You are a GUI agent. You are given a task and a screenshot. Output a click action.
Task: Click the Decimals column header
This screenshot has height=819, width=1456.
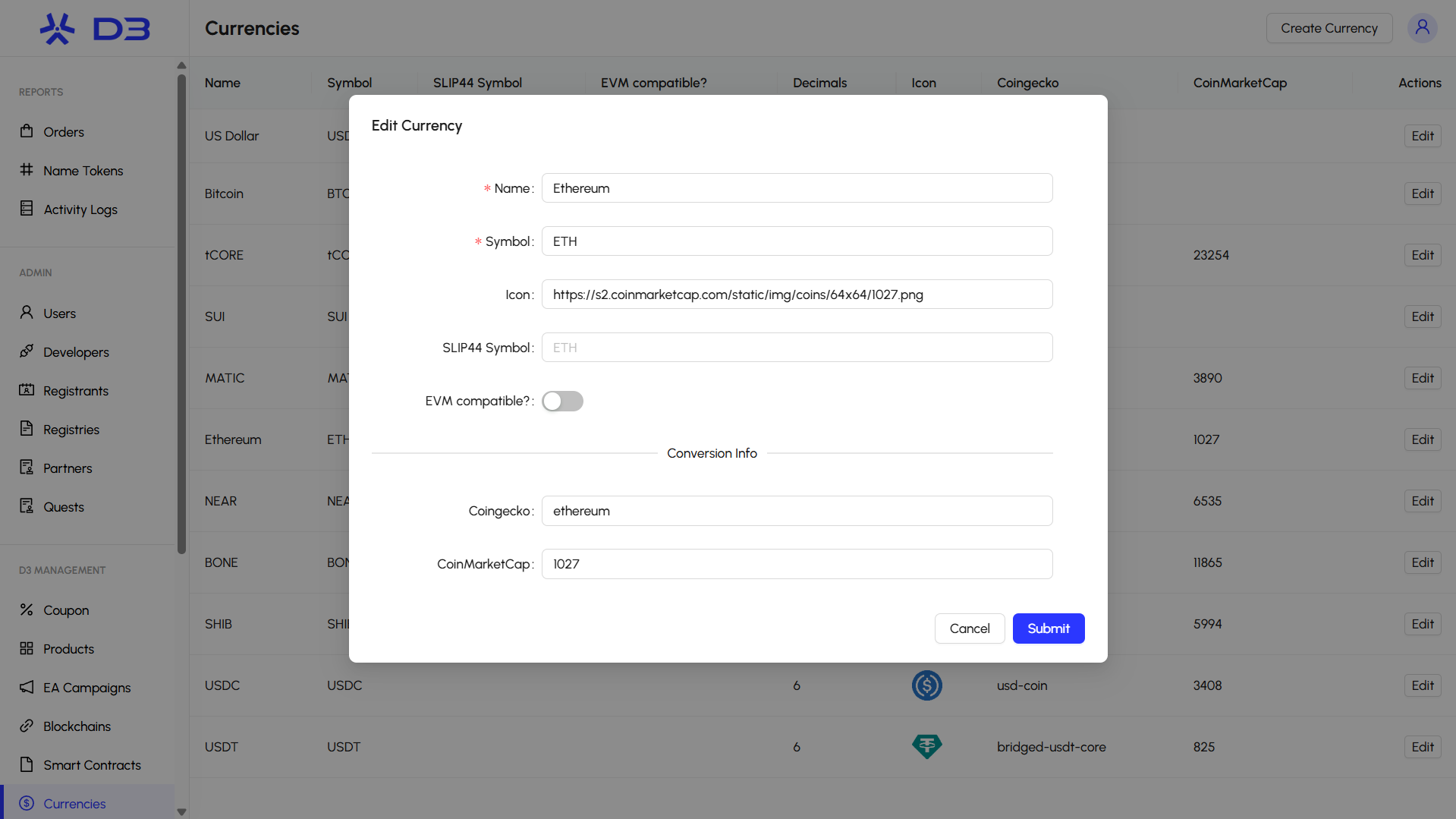click(x=819, y=83)
